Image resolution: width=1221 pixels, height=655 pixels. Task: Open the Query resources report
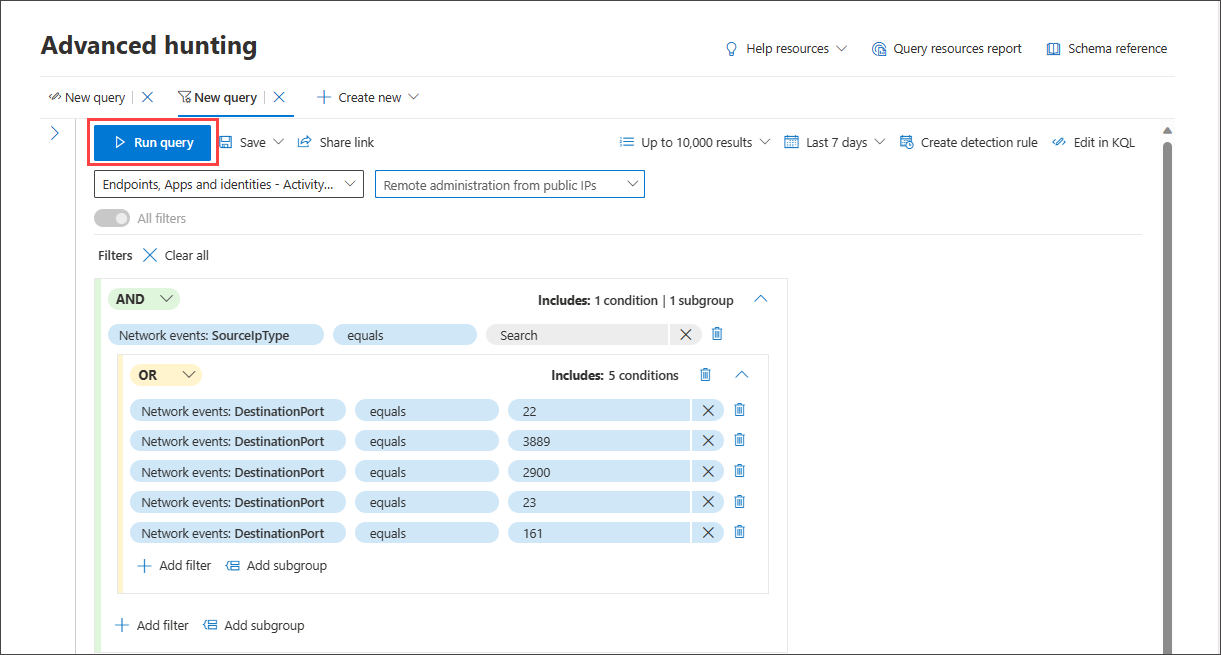[x=946, y=48]
